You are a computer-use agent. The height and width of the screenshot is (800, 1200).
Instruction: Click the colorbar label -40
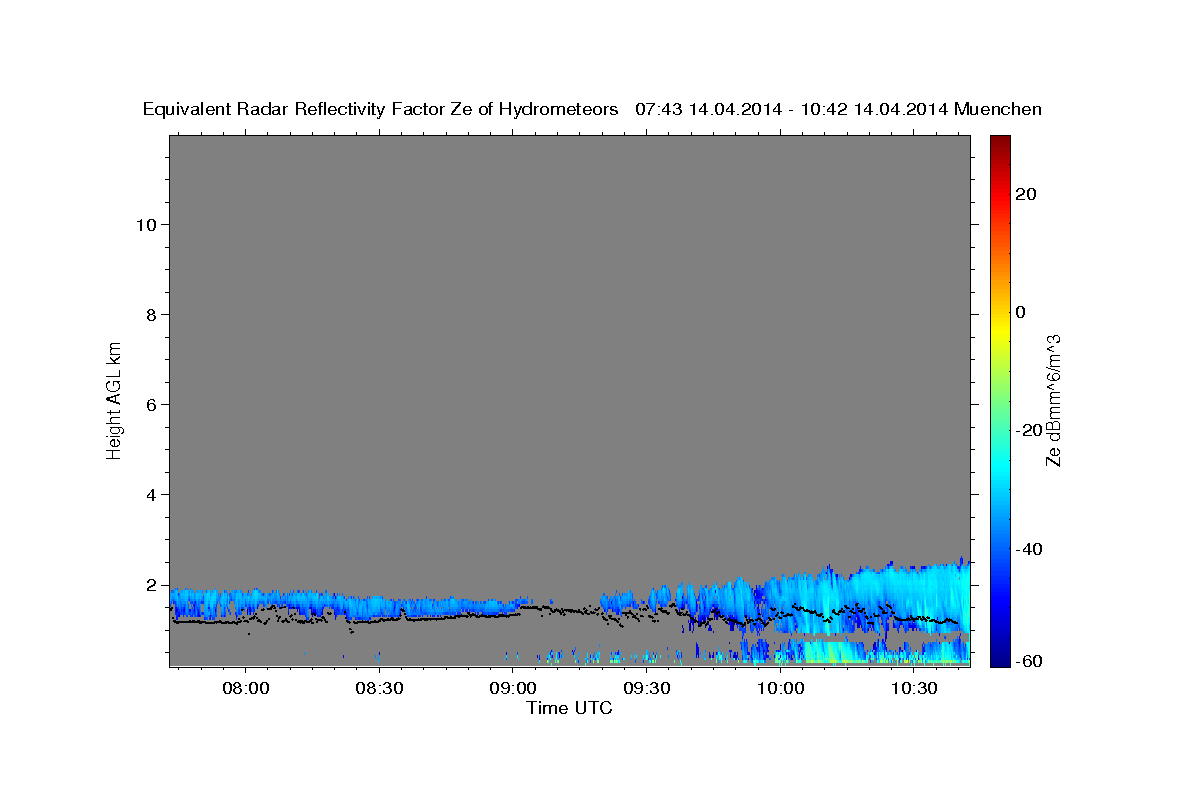(x=1030, y=549)
